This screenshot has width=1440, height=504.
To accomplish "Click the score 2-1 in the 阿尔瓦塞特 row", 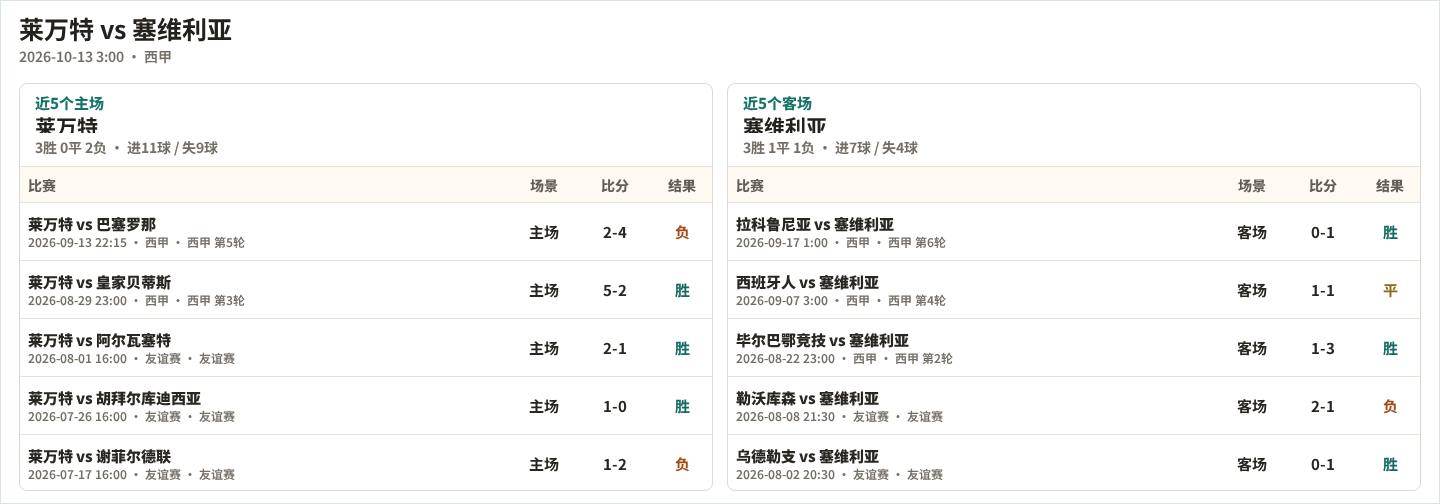I will click(x=615, y=348).
